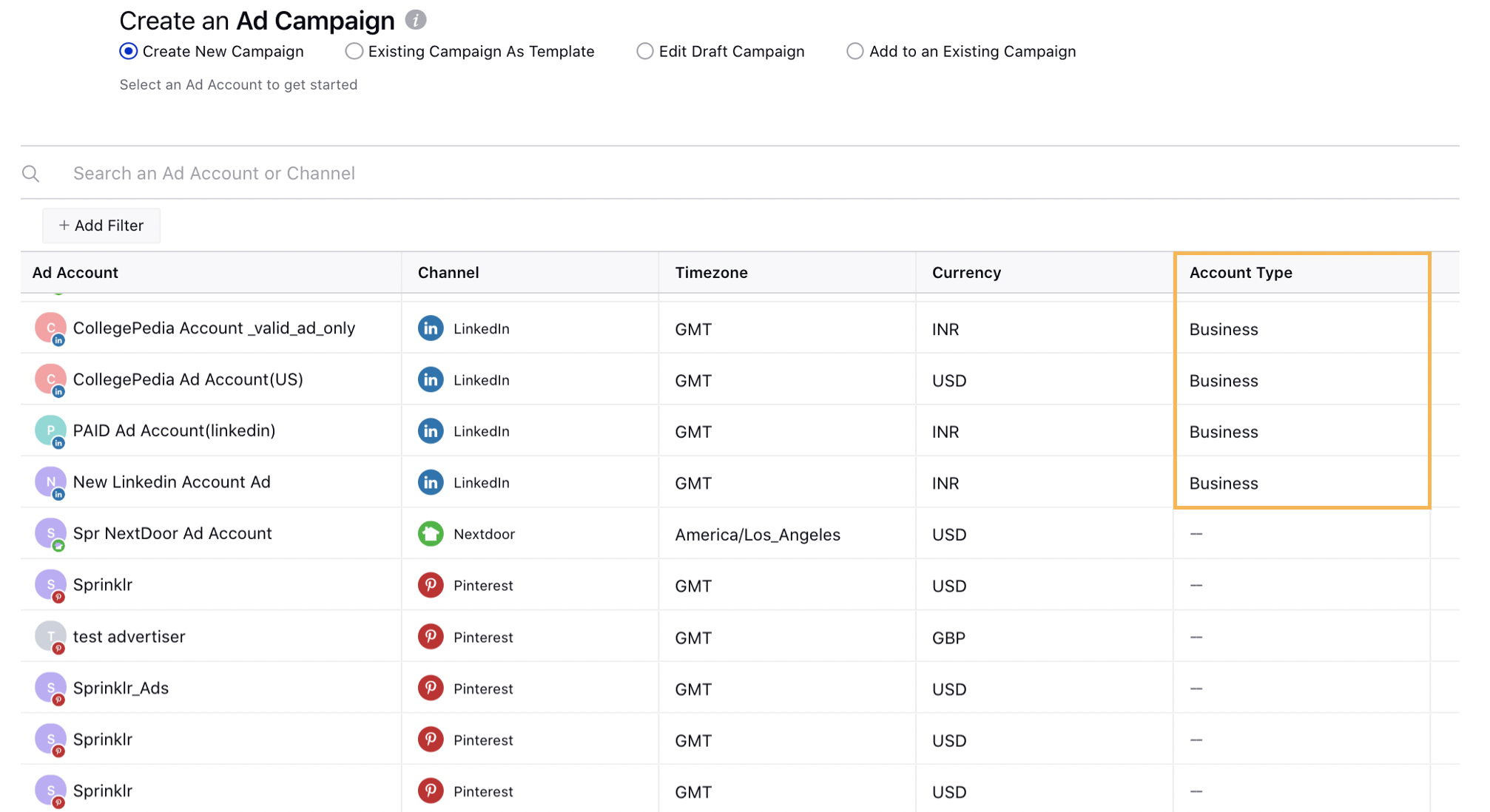Viewport: 1490px width, 812px height.
Task: Click the Add Filter button
Action: [x=101, y=226]
